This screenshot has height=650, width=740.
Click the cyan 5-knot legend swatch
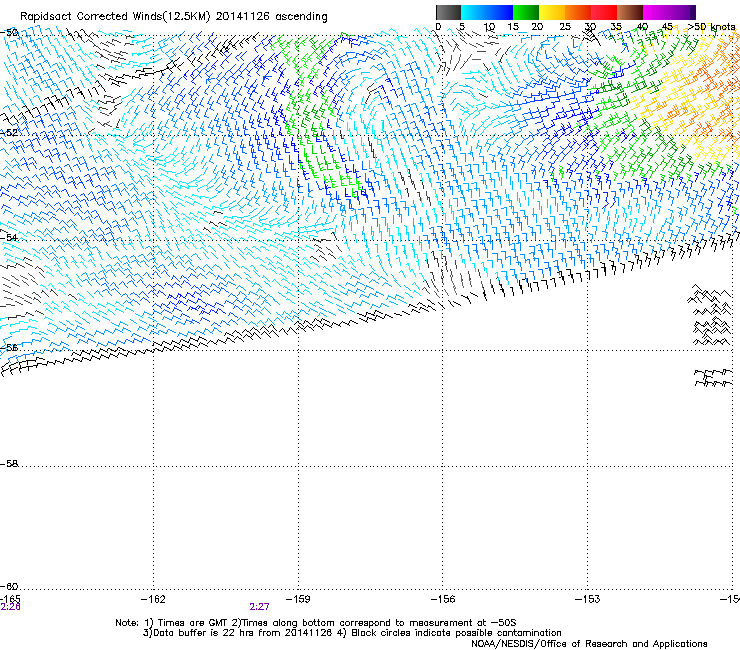[473, 12]
